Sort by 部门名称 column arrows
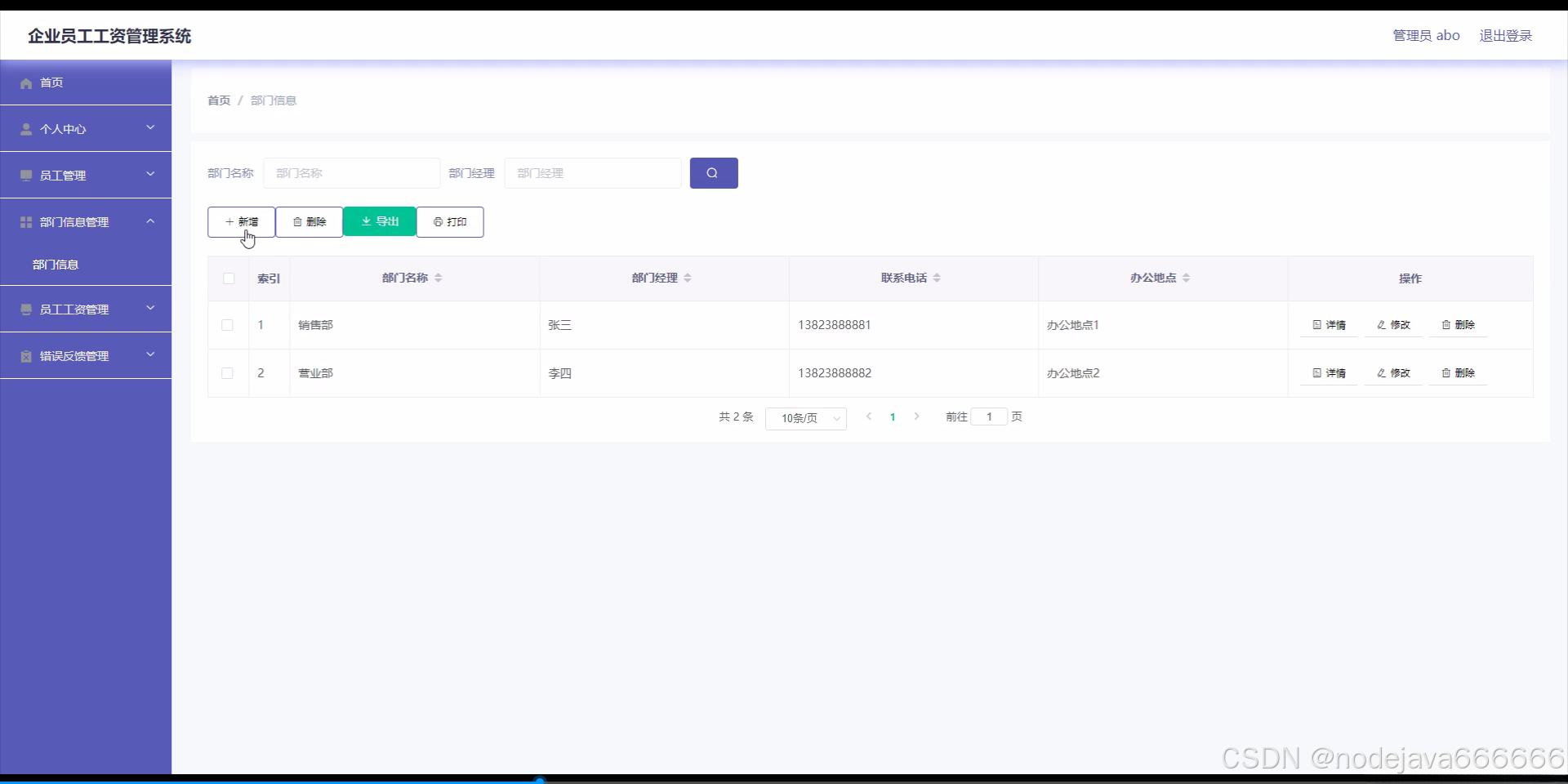The image size is (1568, 784). (x=439, y=278)
